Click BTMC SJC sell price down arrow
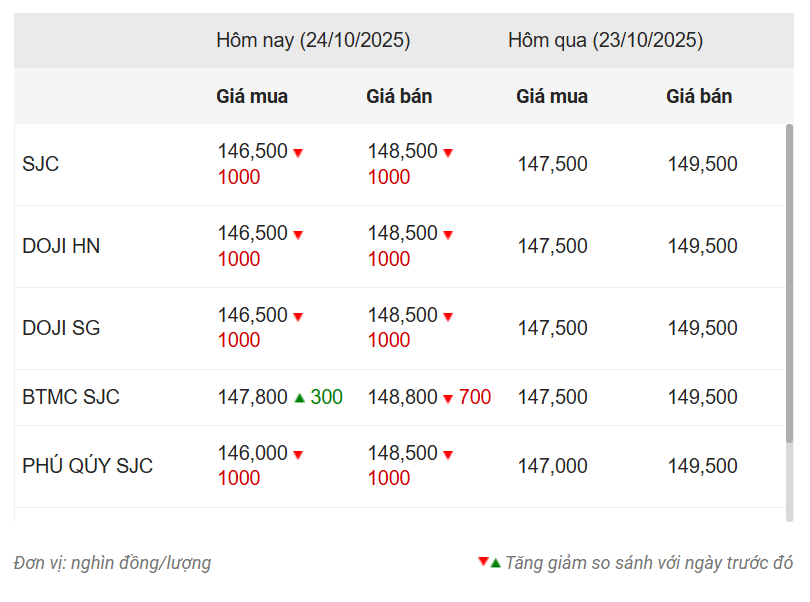The image size is (810, 602). click(448, 399)
